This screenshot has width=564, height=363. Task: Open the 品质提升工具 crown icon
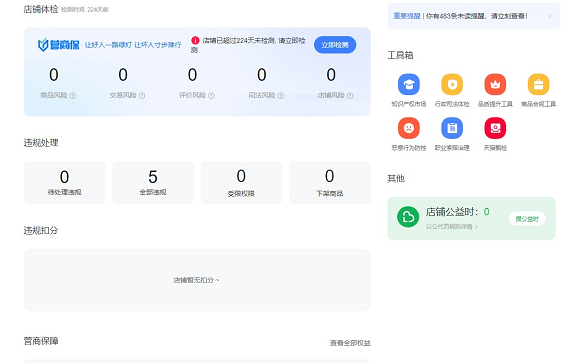click(x=495, y=85)
